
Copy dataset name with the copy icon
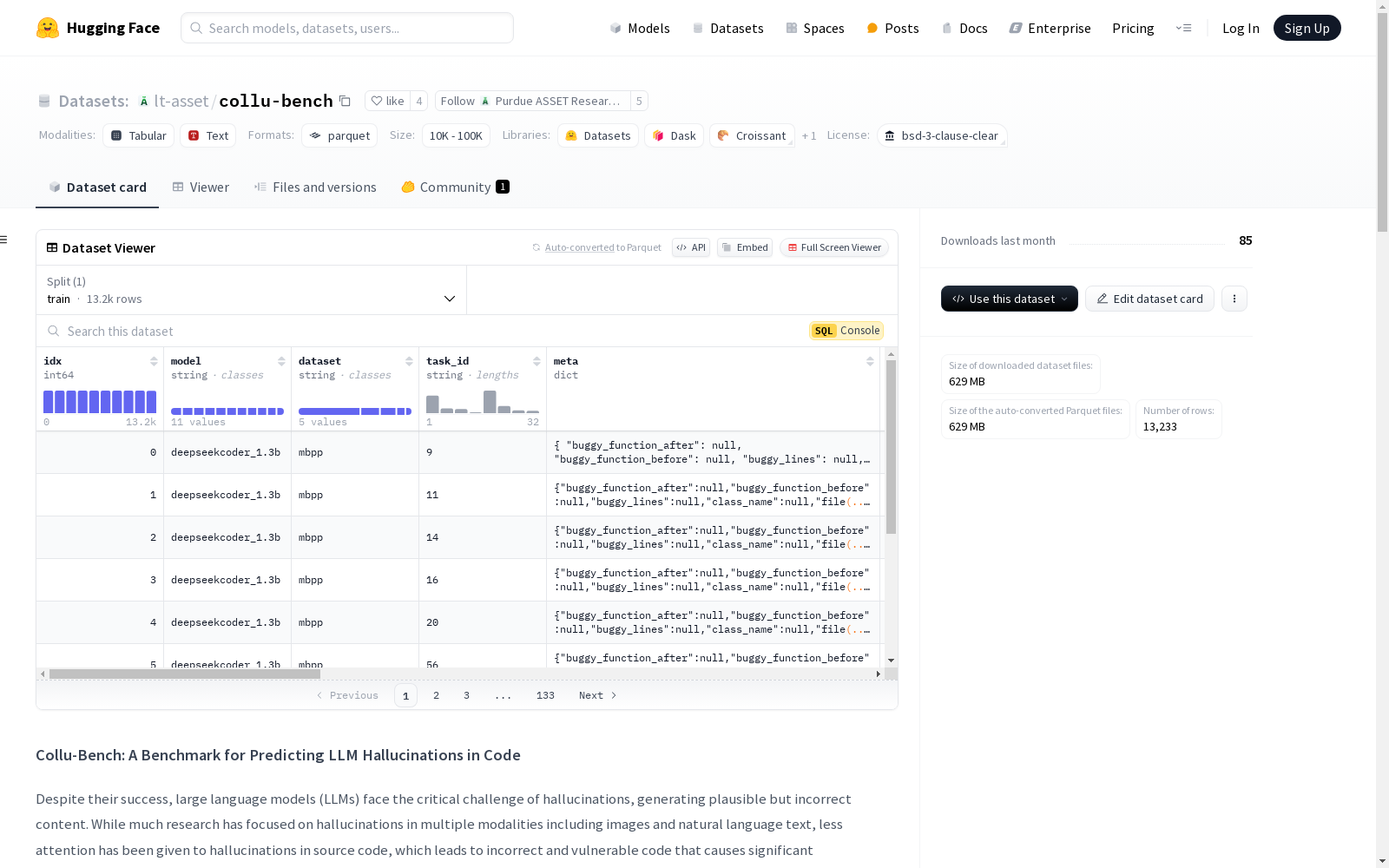pos(345,101)
